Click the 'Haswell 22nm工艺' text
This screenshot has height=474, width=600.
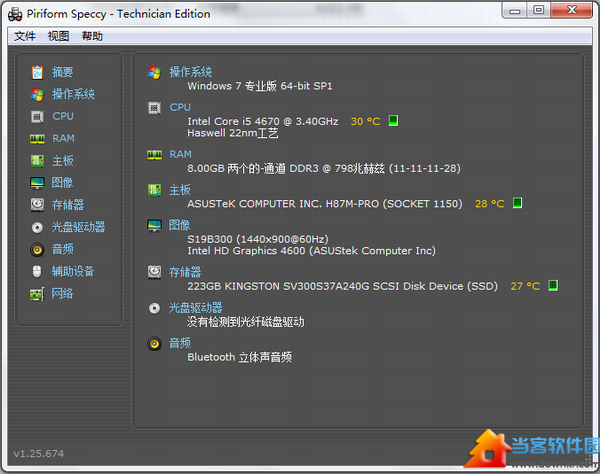pyautogui.click(x=233, y=133)
